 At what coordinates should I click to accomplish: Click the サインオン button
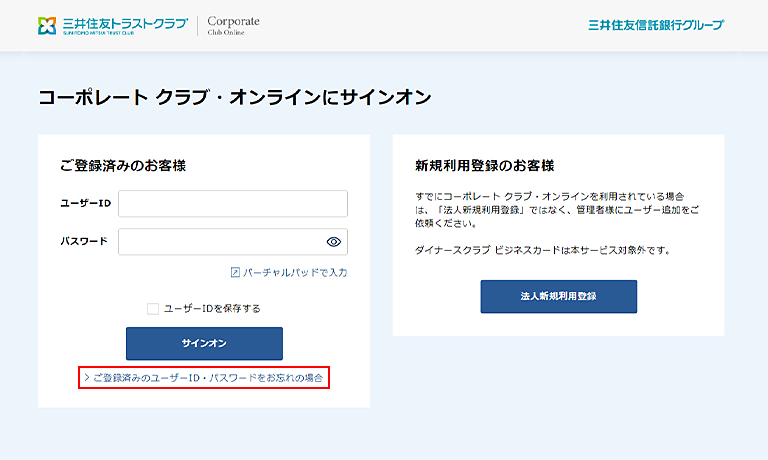pos(204,343)
